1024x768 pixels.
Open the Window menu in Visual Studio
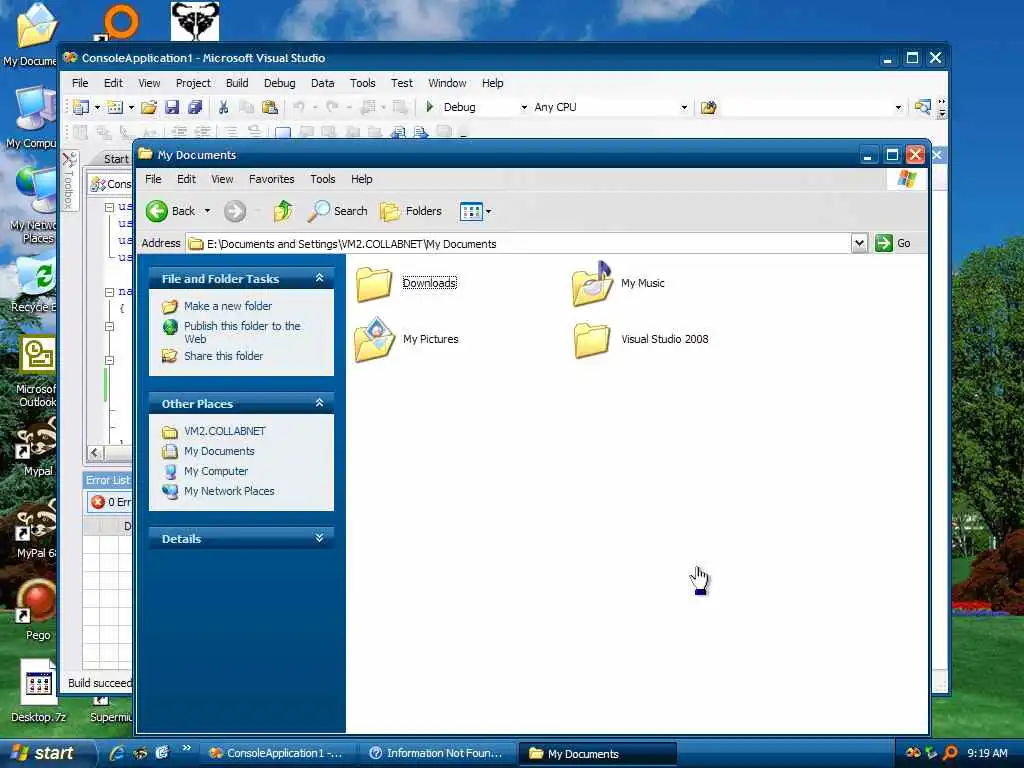(x=447, y=83)
